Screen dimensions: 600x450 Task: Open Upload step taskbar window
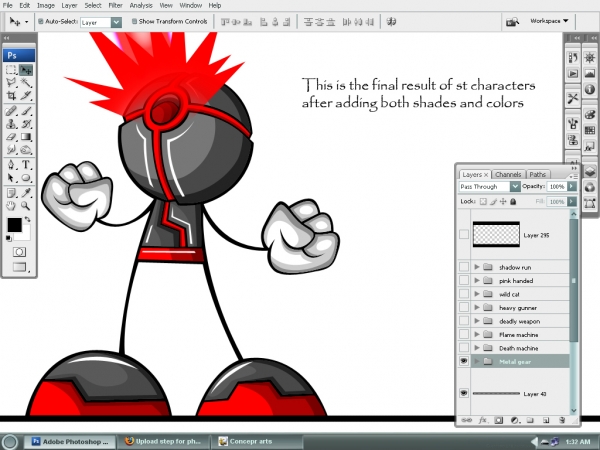point(163,442)
